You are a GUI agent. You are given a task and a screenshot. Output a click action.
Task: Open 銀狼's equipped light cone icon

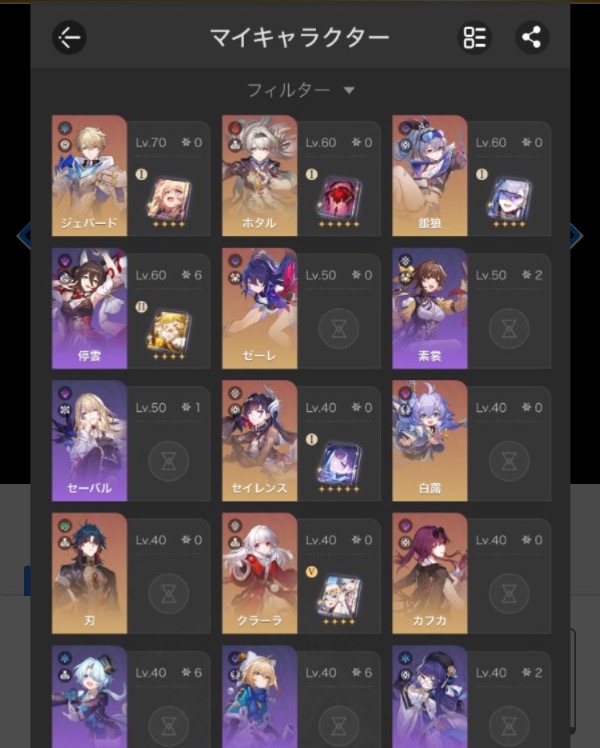pos(509,200)
